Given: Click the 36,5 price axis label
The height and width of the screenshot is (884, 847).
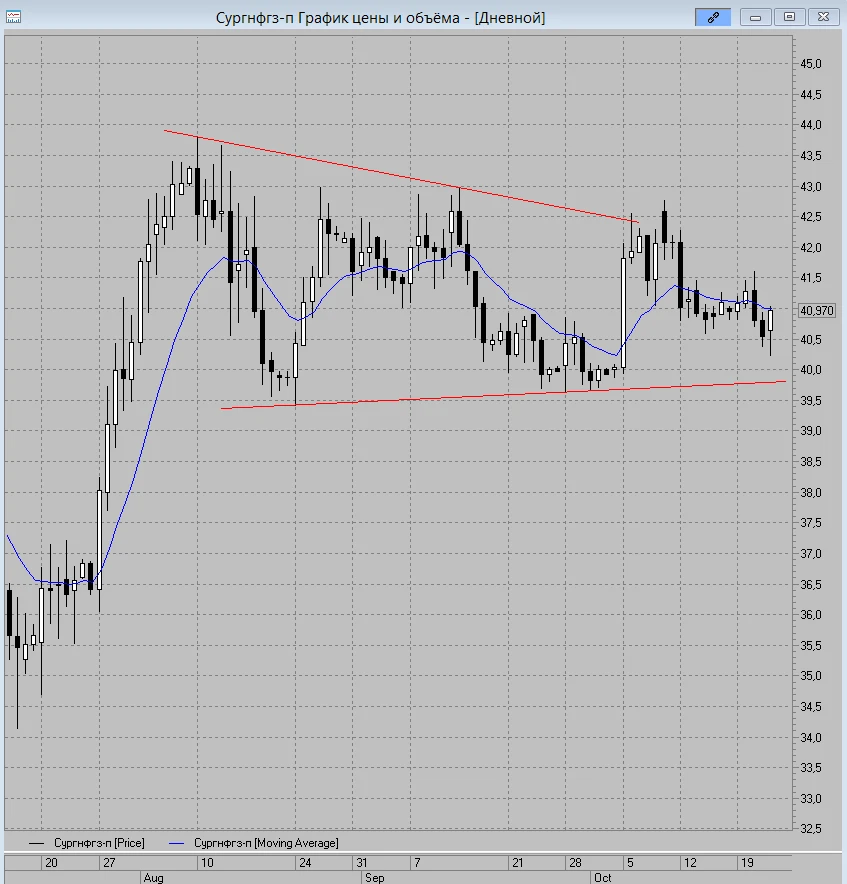Looking at the screenshot, I should 811,584.
